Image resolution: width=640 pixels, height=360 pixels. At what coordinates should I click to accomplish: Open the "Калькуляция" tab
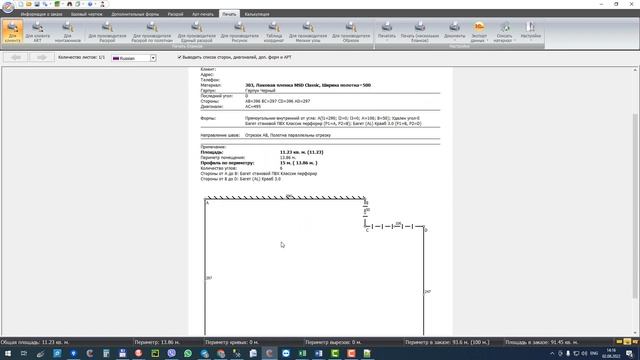tap(257, 14)
